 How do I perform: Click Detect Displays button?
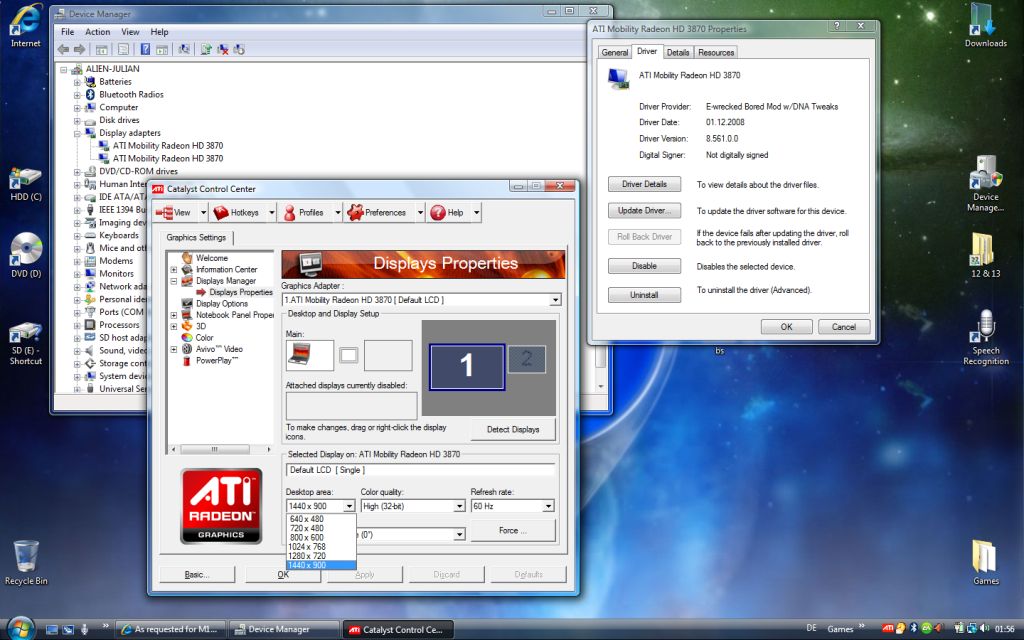[x=513, y=429]
